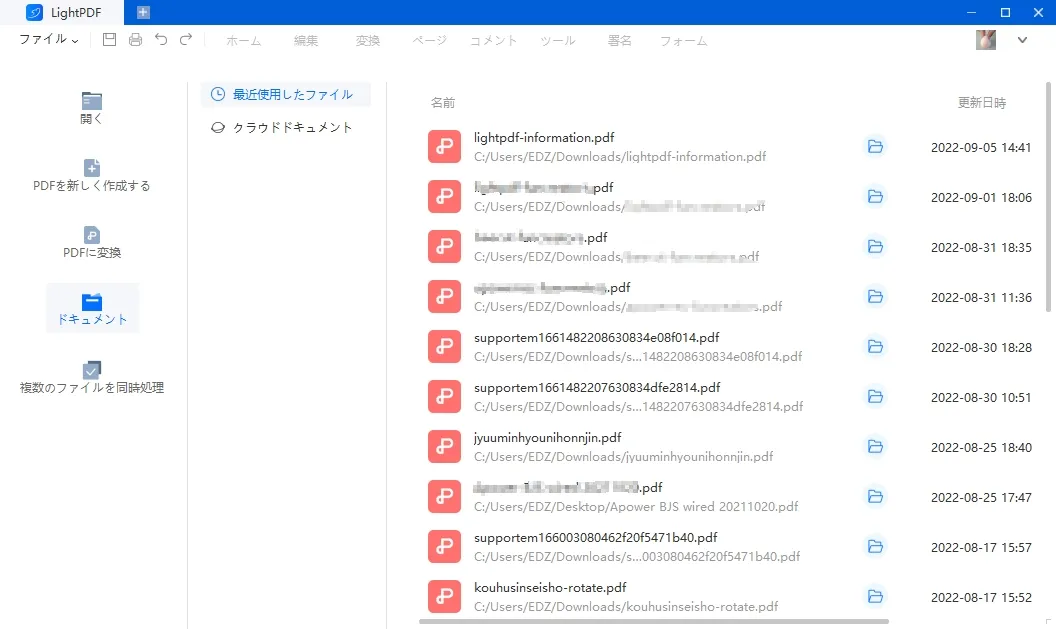Image resolution: width=1056 pixels, height=629 pixels.
Task: Switch to クラウドドキュメント view
Action: coord(286,127)
